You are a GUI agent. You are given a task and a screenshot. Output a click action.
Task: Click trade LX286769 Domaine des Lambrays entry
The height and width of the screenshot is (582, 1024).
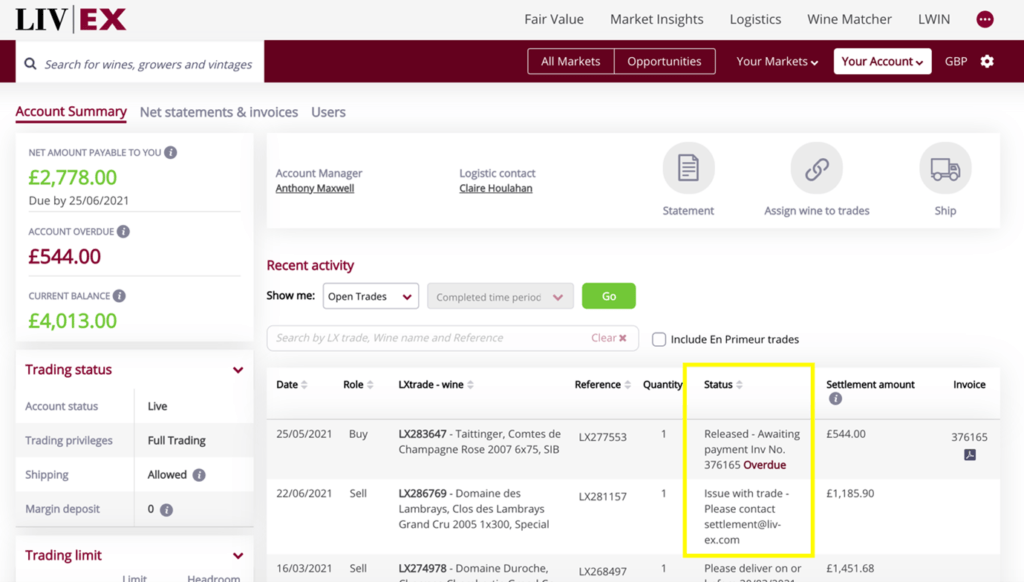pyautogui.click(x=473, y=509)
